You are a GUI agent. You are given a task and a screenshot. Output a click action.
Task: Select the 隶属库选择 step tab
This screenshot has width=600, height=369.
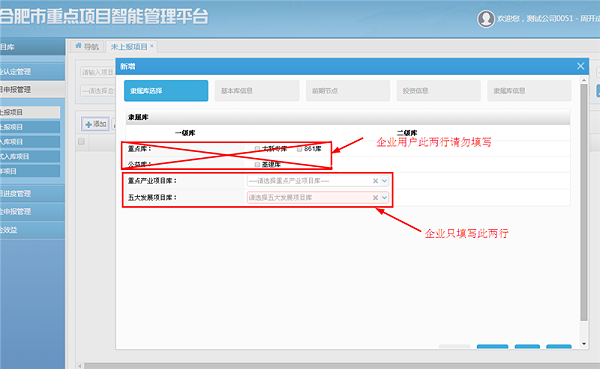click(166, 91)
